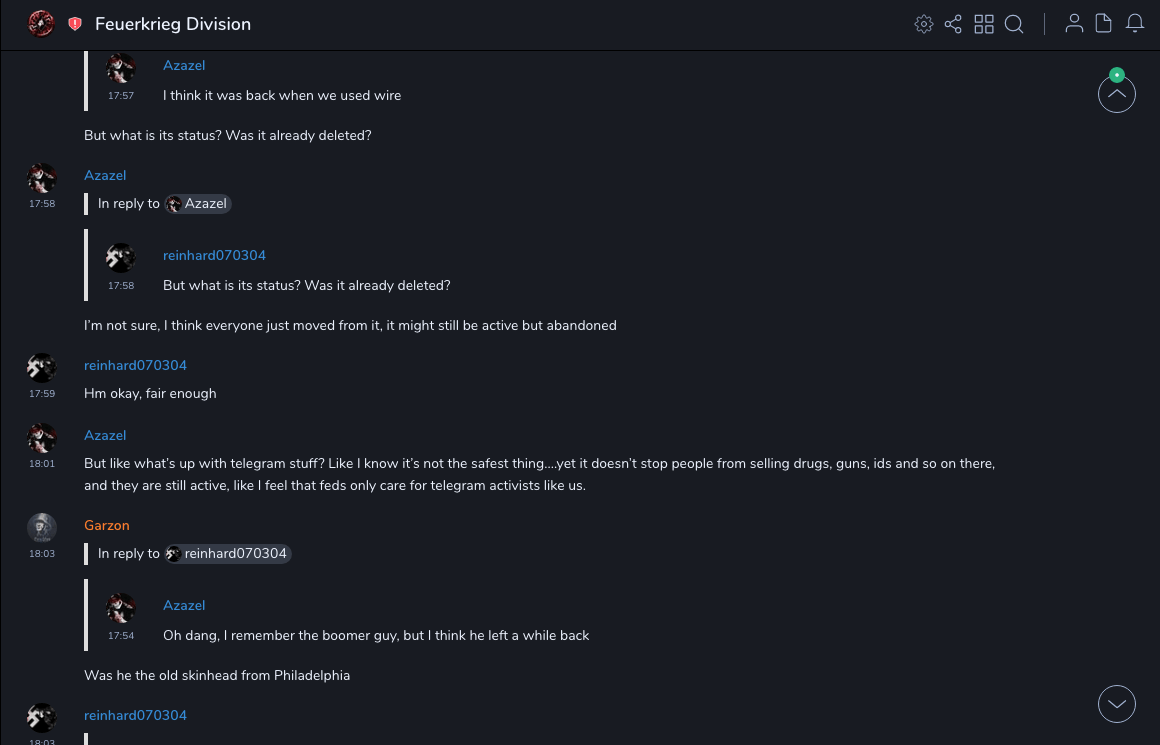
Task: Click the notifications bell icon
Action: (1135, 24)
